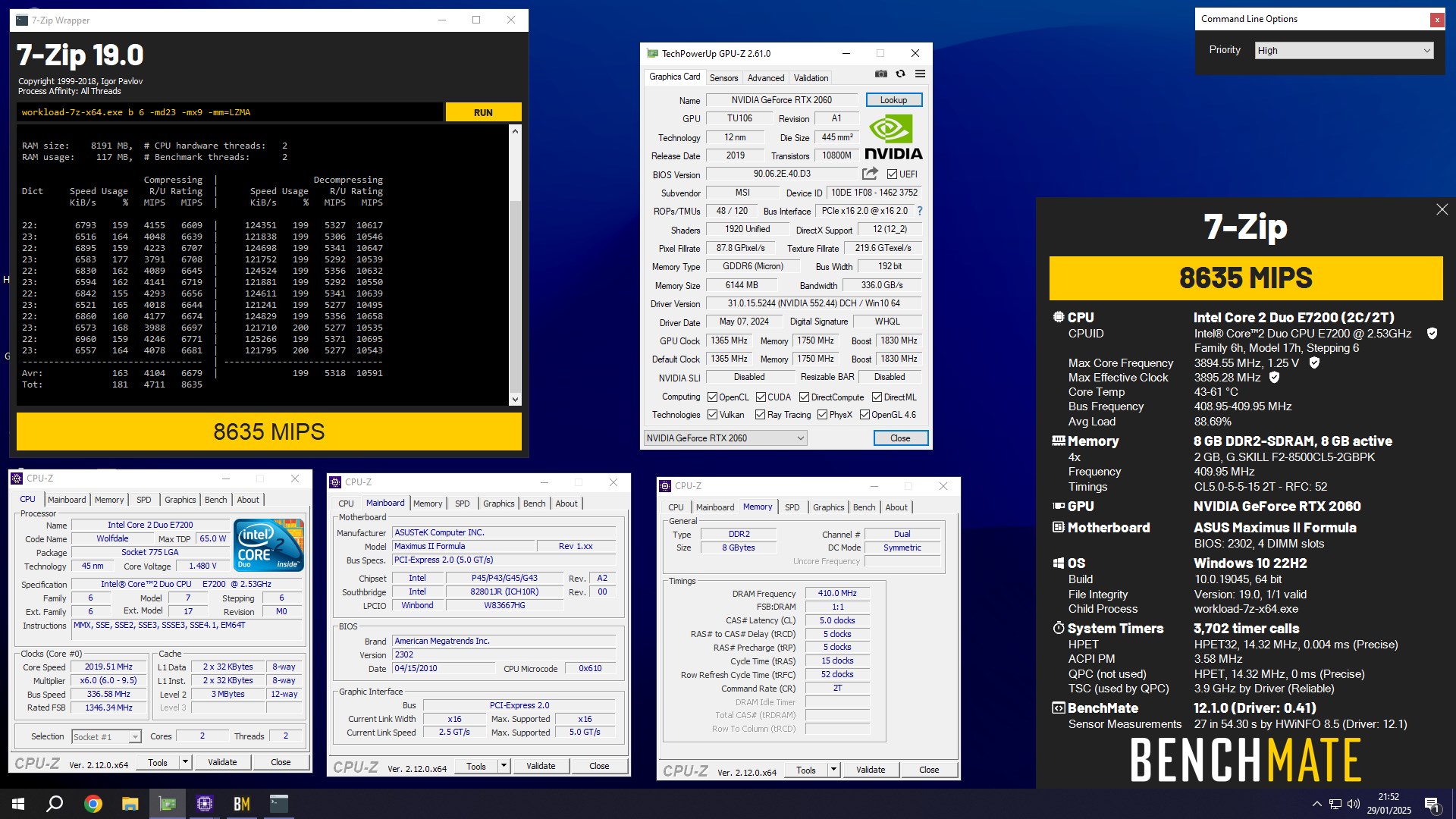The image size is (1456, 819).
Task: Click the Close button at GPU-Z bottom
Action: click(900, 438)
